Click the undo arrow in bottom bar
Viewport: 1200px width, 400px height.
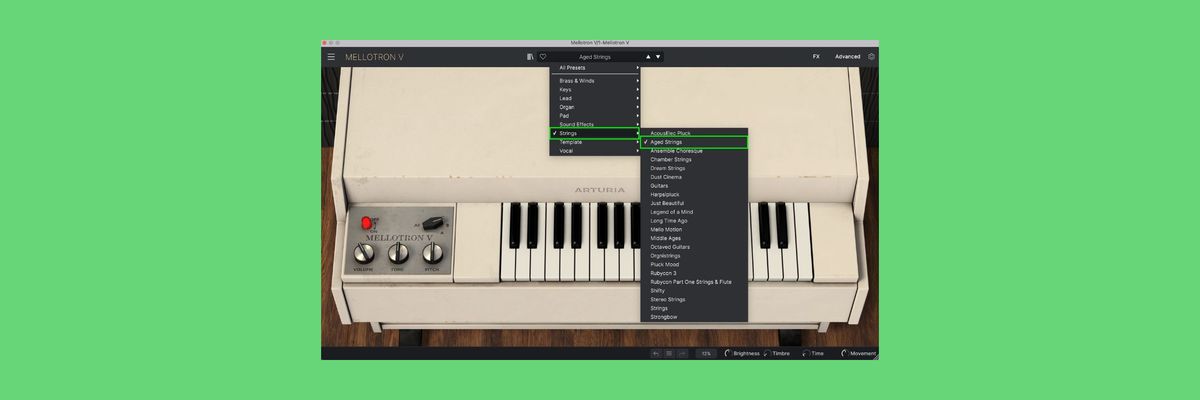point(656,353)
